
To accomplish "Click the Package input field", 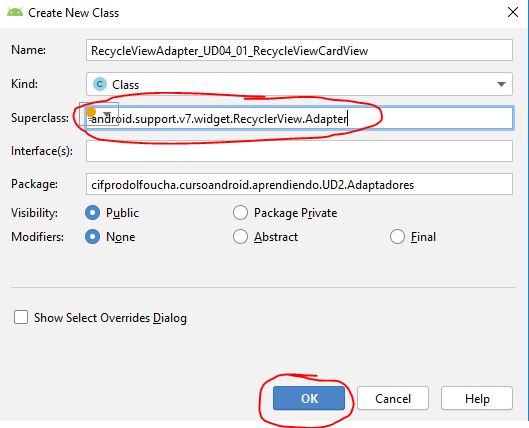I will (x=299, y=184).
